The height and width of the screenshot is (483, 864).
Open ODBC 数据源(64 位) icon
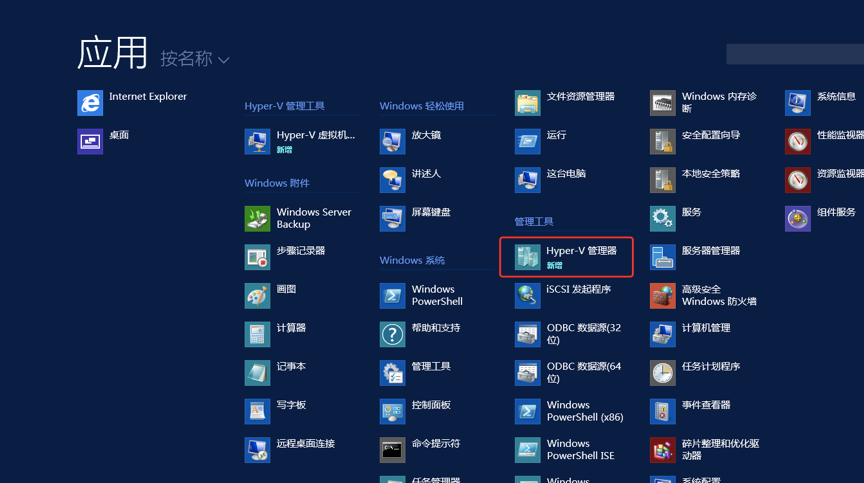pos(527,373)
